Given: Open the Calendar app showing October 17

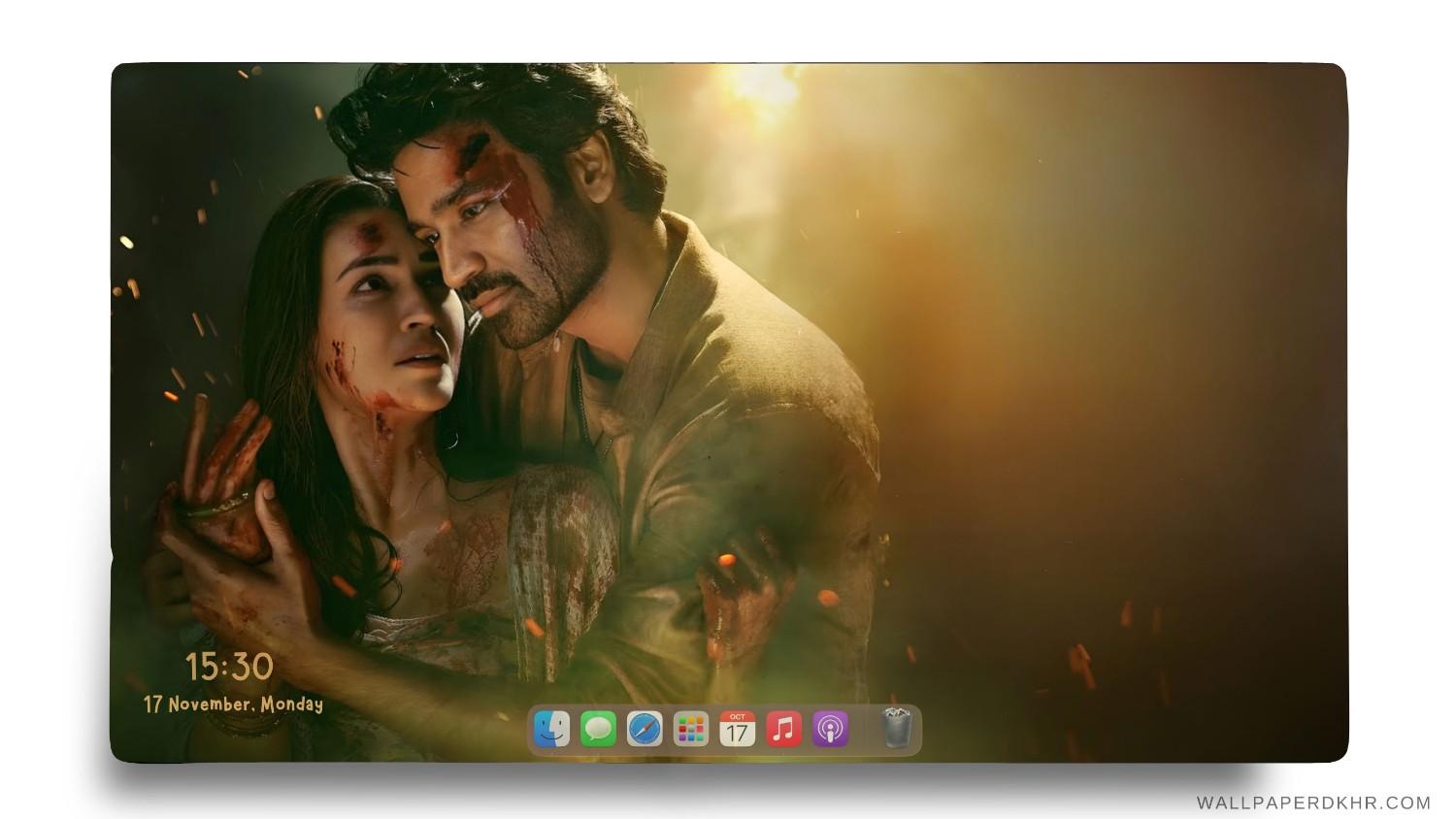Looking at the screenshot, I should (x=736, y=730).
